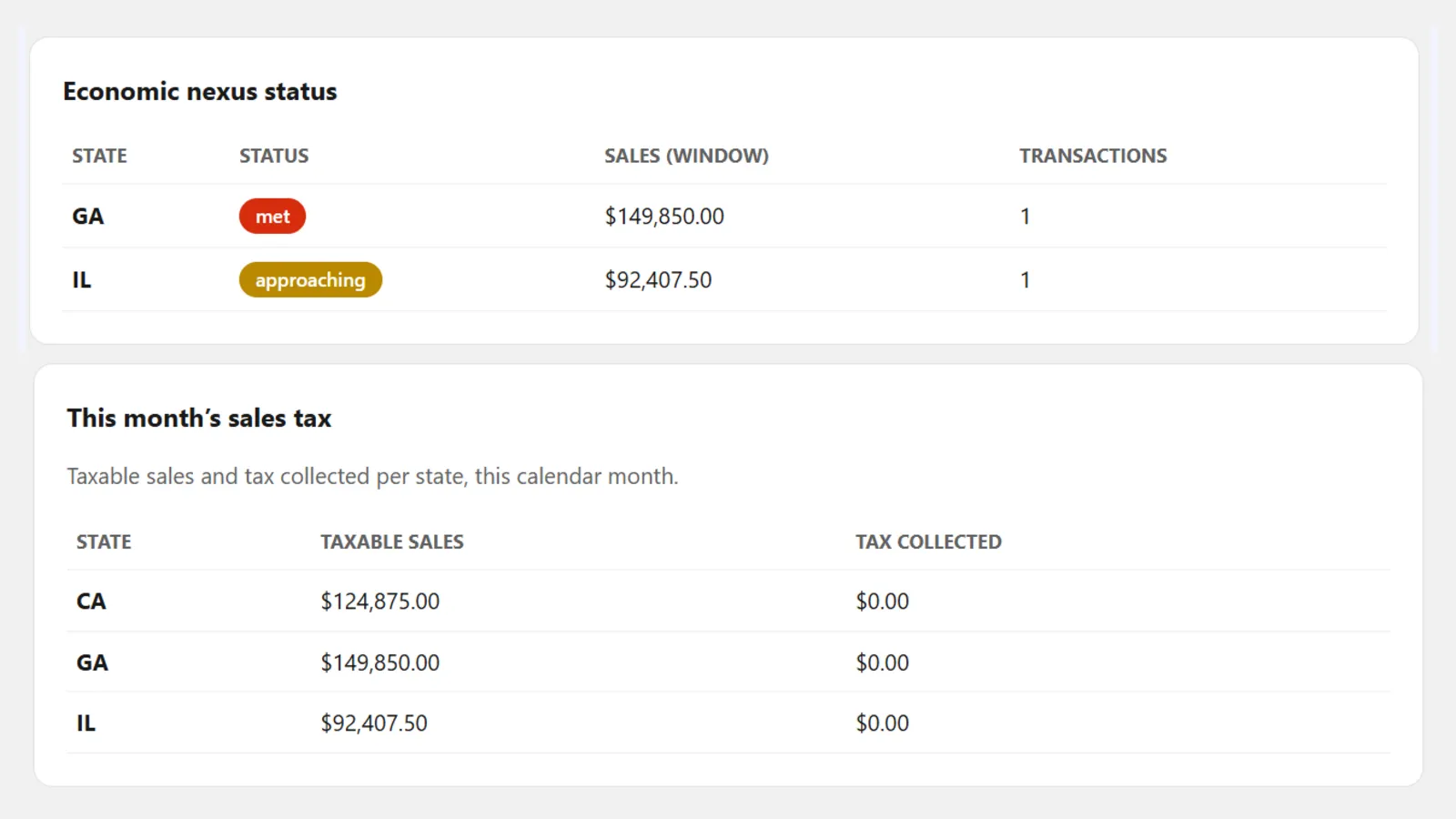The width and height of the screenshot is (1456, 819).
Task: Click GA tax collected $0.00
Action: coord(882,662)
